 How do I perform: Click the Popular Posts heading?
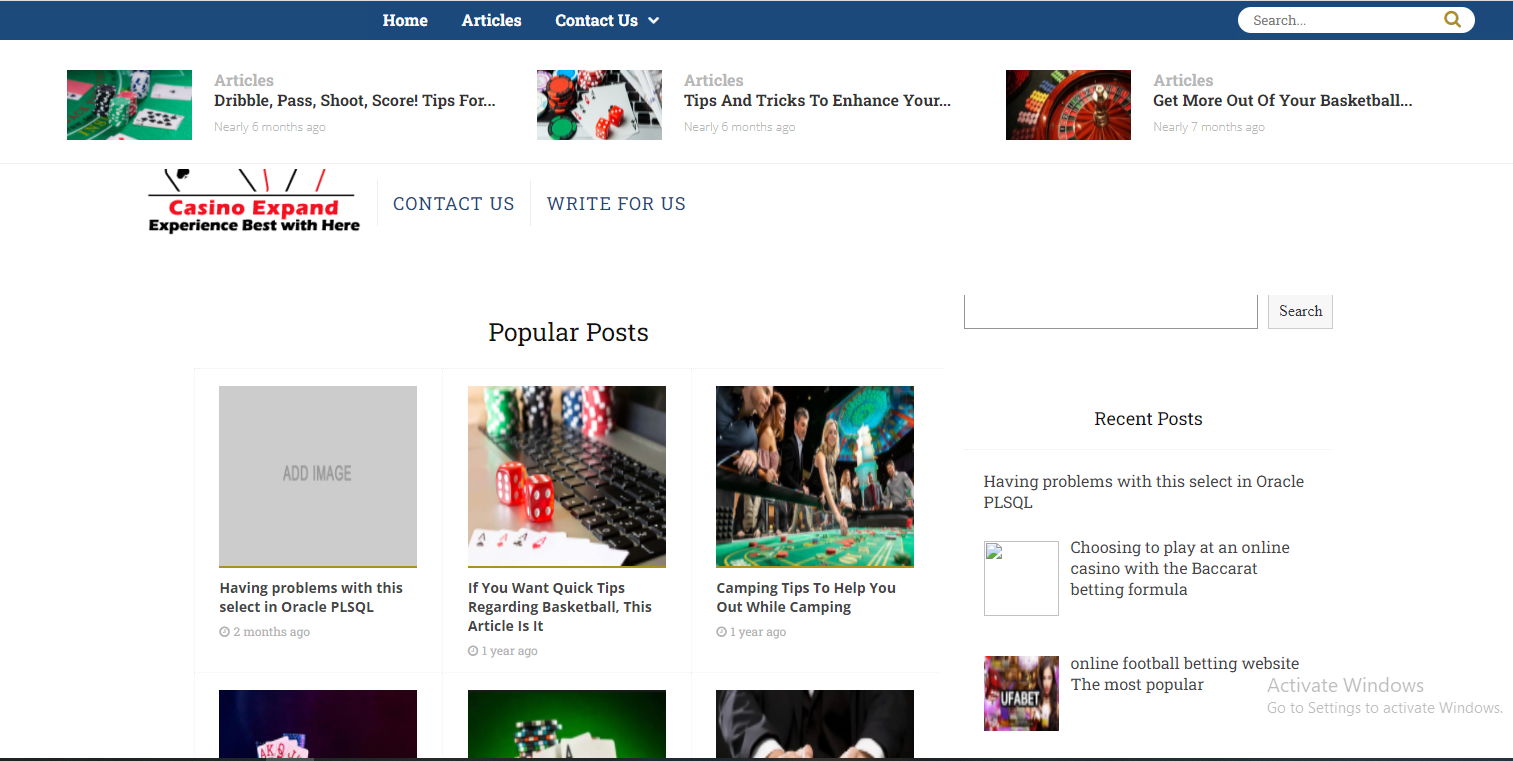[568, 333]
